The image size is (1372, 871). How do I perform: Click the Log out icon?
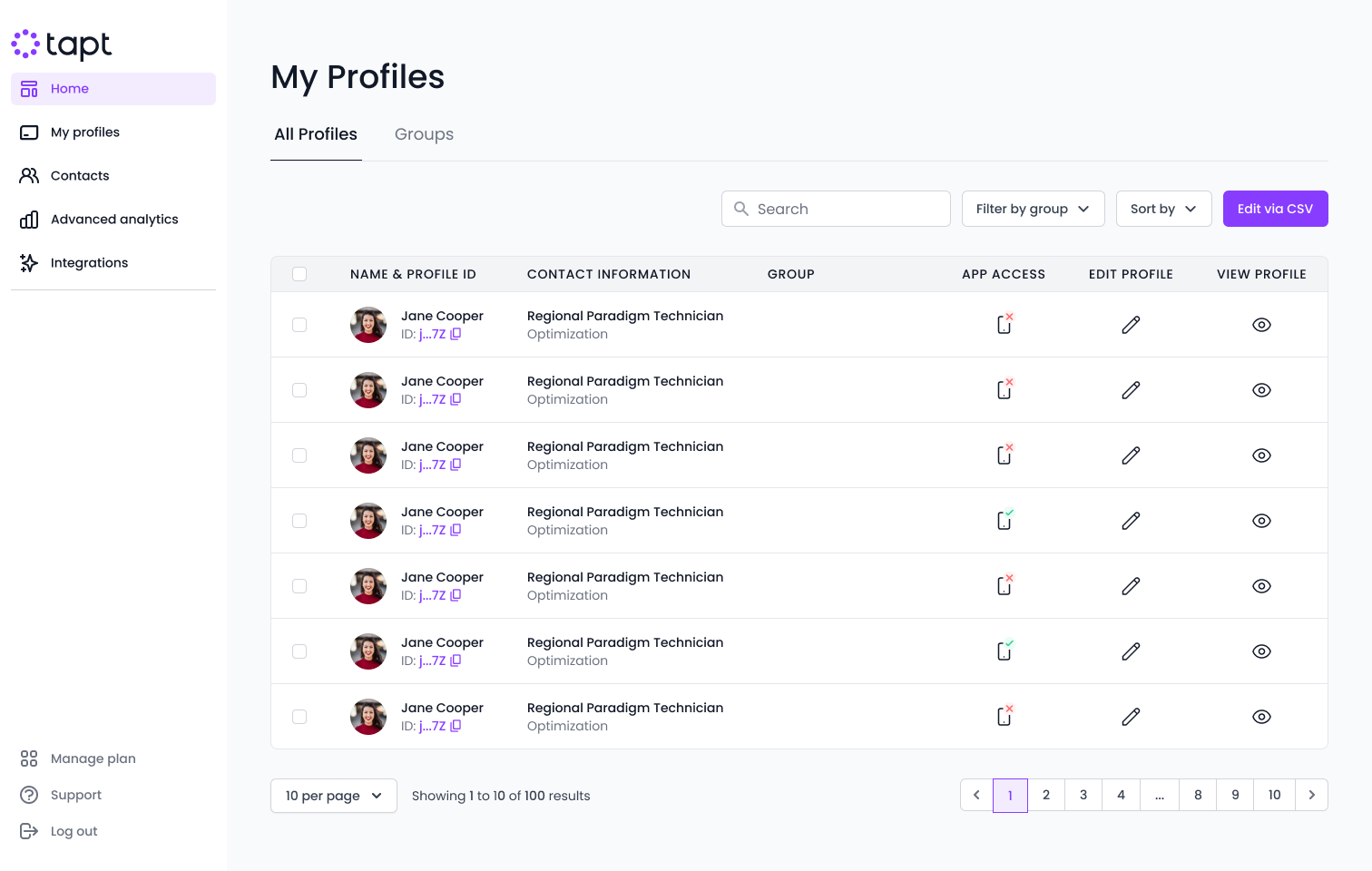tap(29, 831)
